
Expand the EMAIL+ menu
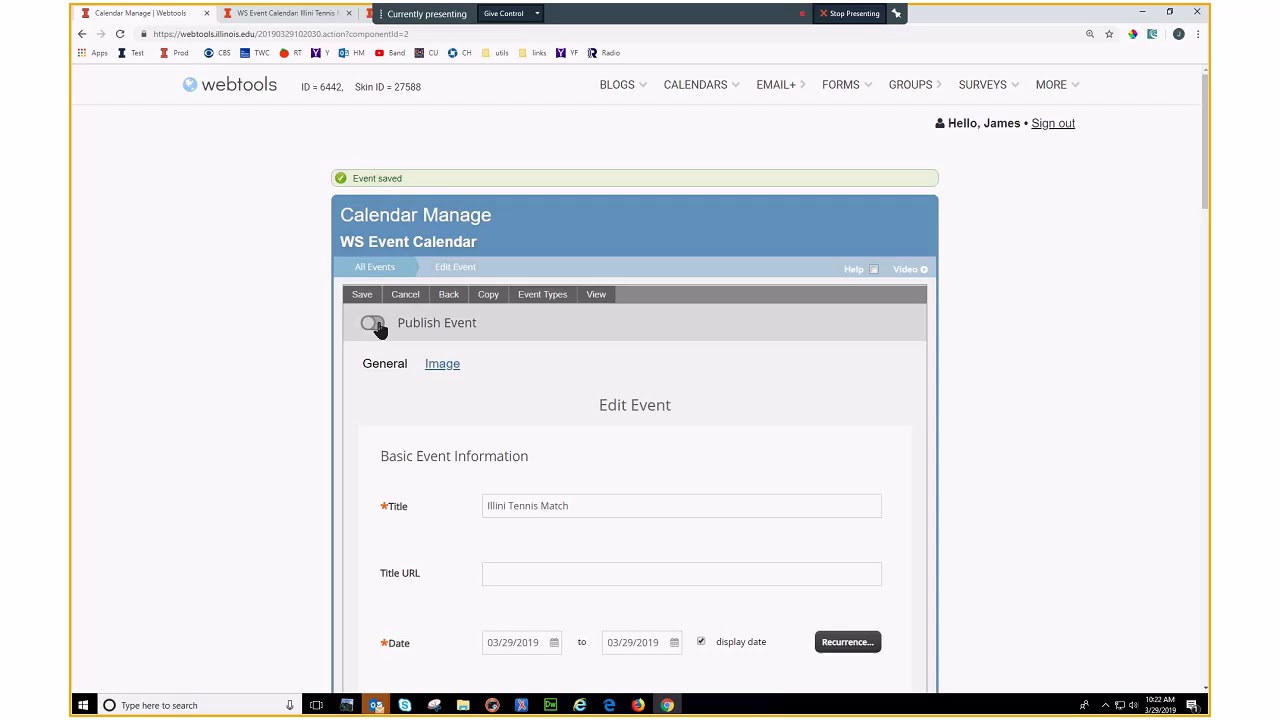781,85
